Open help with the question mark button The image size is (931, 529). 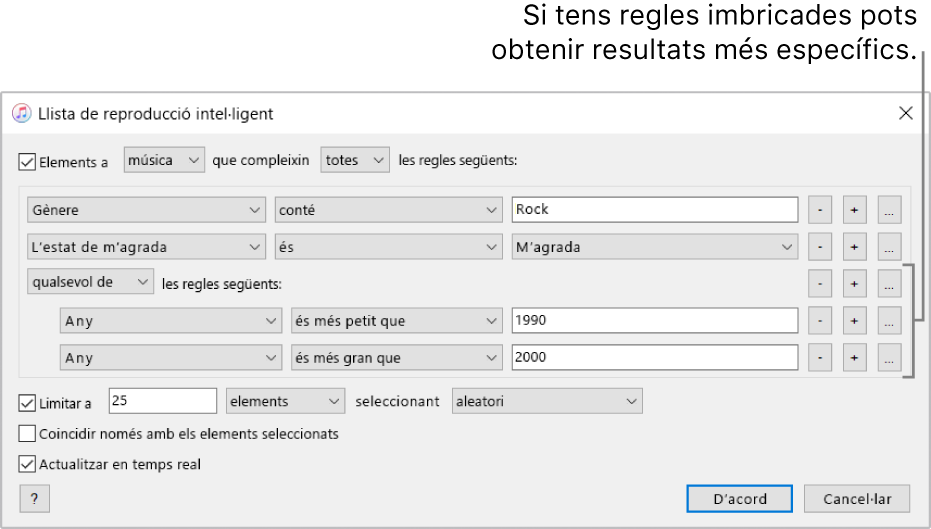pyautogui.click(x=34, y=499)
